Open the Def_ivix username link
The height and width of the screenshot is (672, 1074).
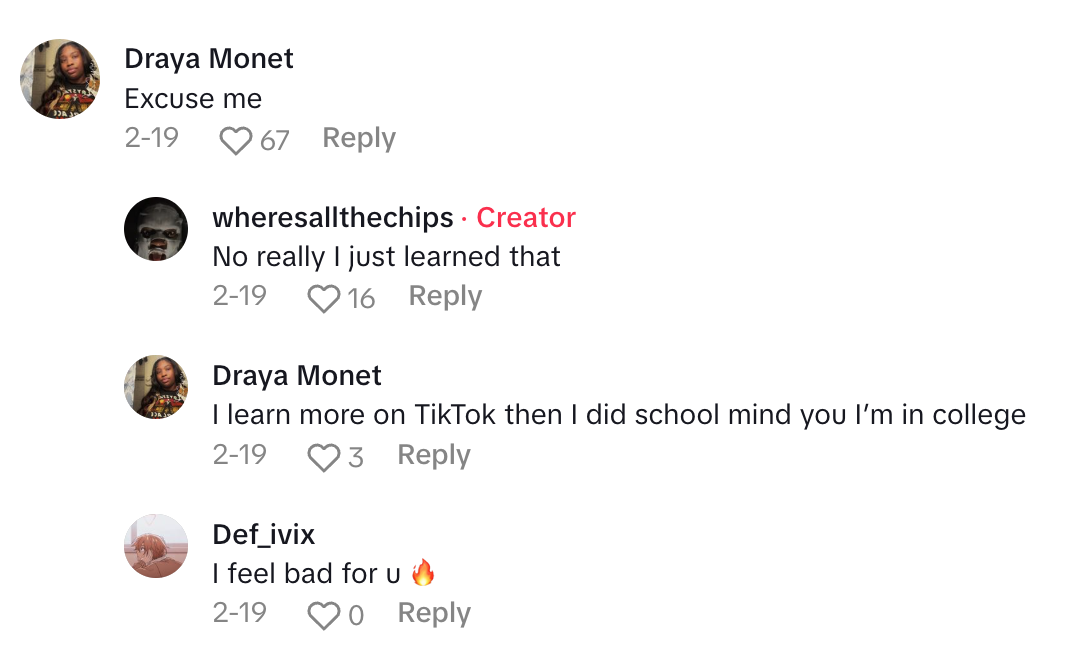264,534
